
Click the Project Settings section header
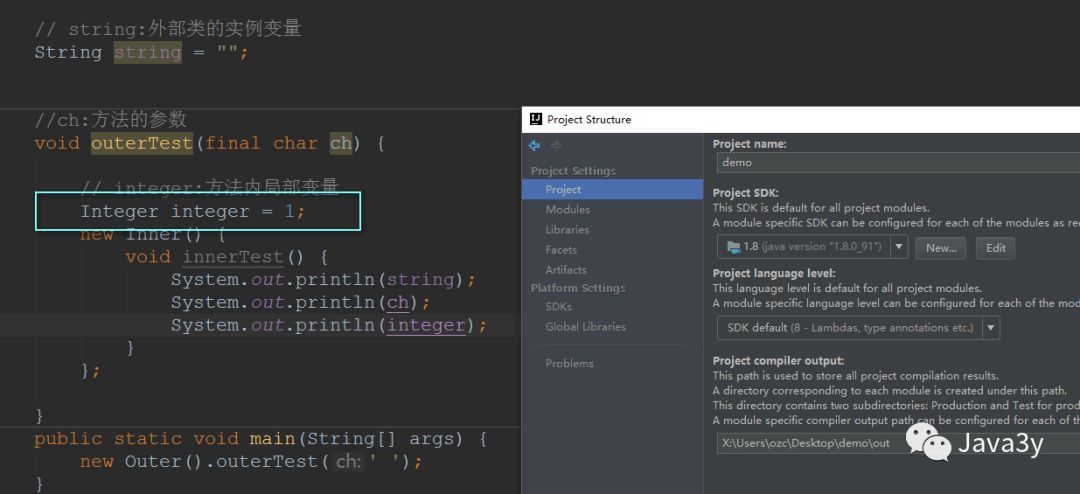coord(573,171)
